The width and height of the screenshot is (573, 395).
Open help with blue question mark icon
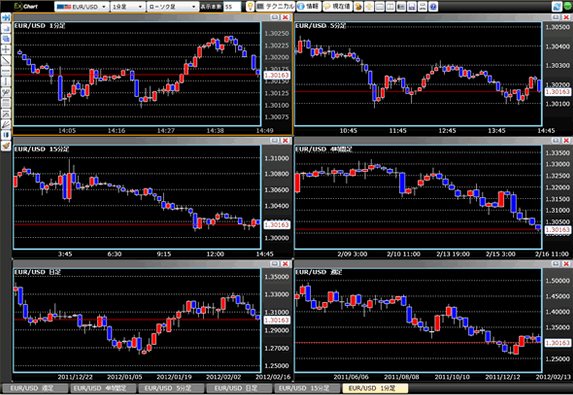(433, 7)
